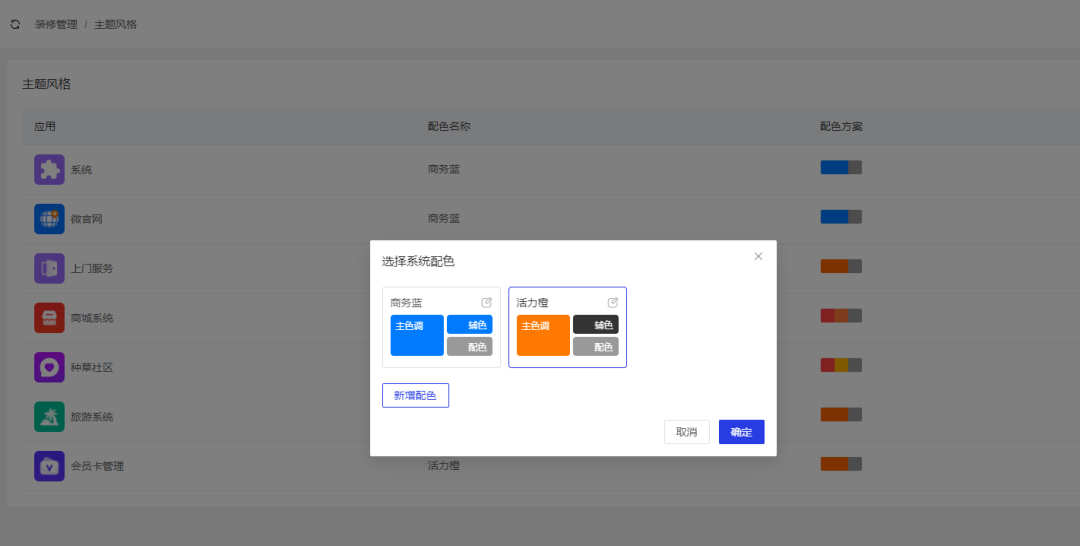
Task: Click the 配色方案 column header
Action: point(842,127)
